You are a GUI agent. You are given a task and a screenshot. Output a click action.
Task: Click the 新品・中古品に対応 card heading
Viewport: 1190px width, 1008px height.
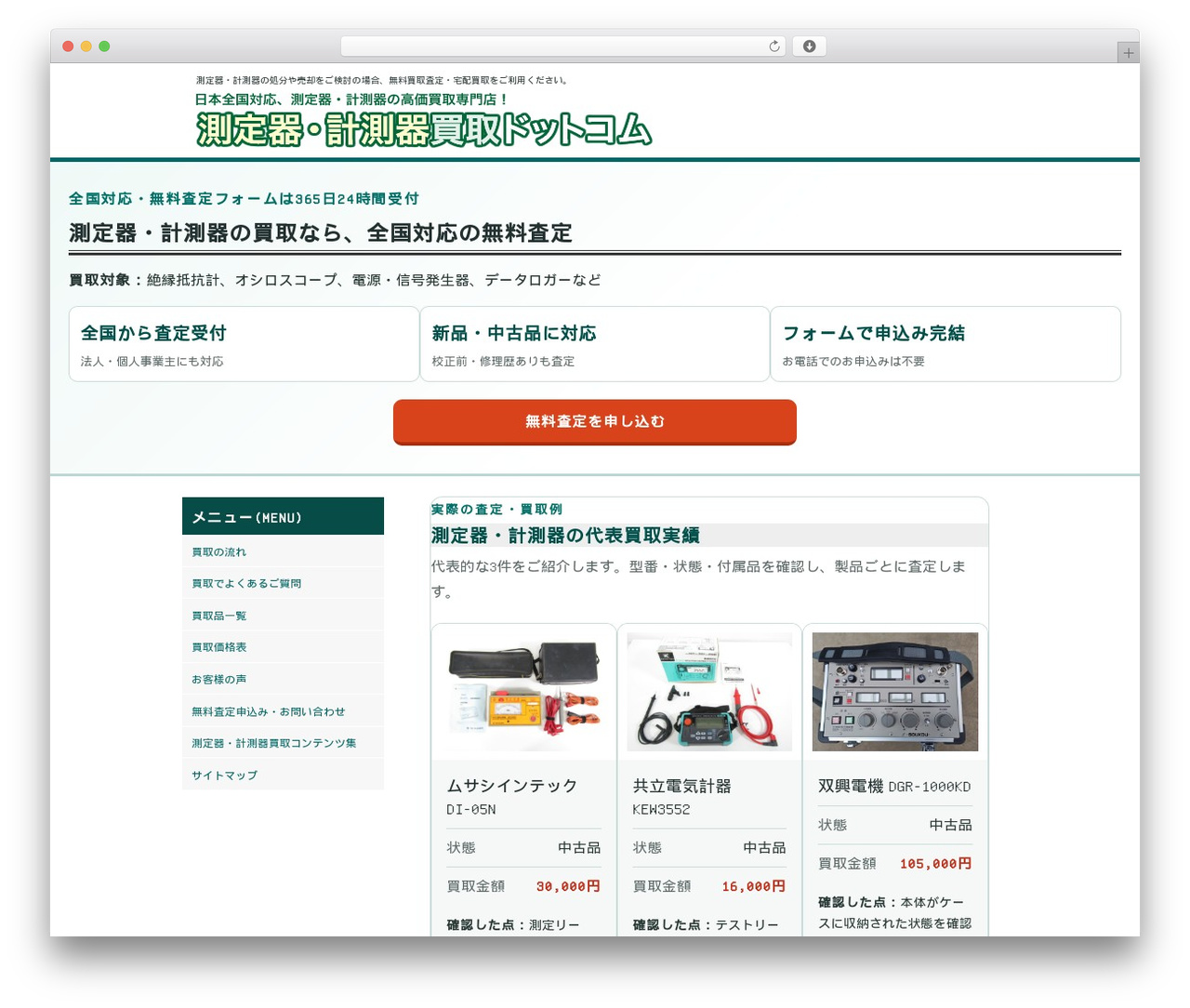[x=514, y=333]
